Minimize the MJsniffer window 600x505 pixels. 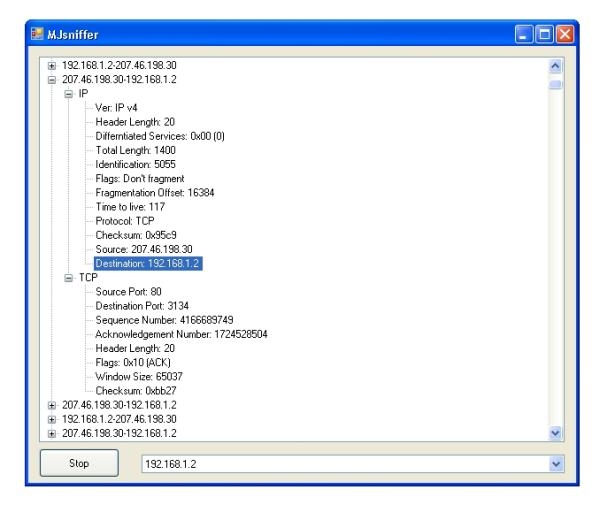pos(523,34)
